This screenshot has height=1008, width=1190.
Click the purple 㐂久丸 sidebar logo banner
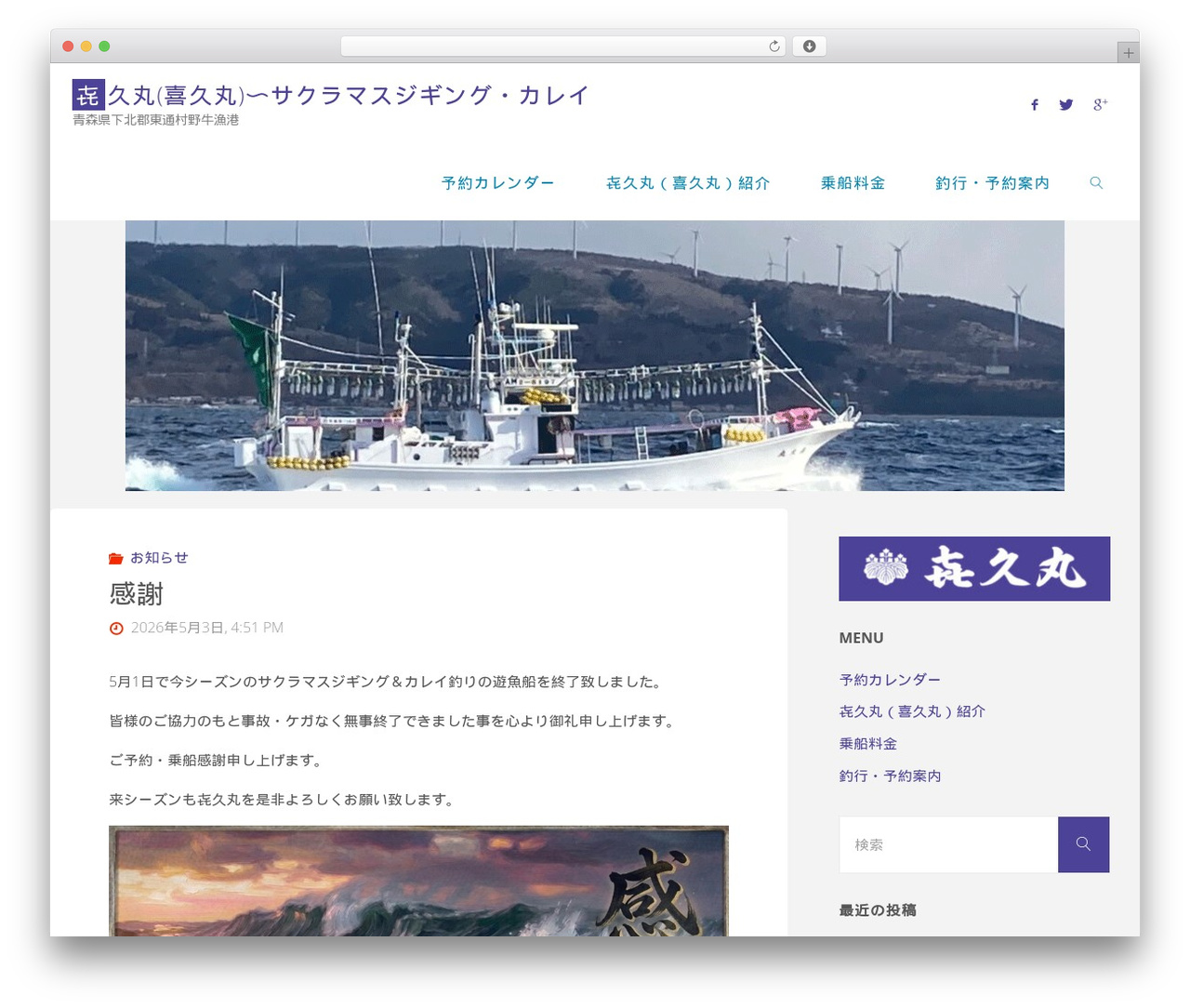pos(974,568)
